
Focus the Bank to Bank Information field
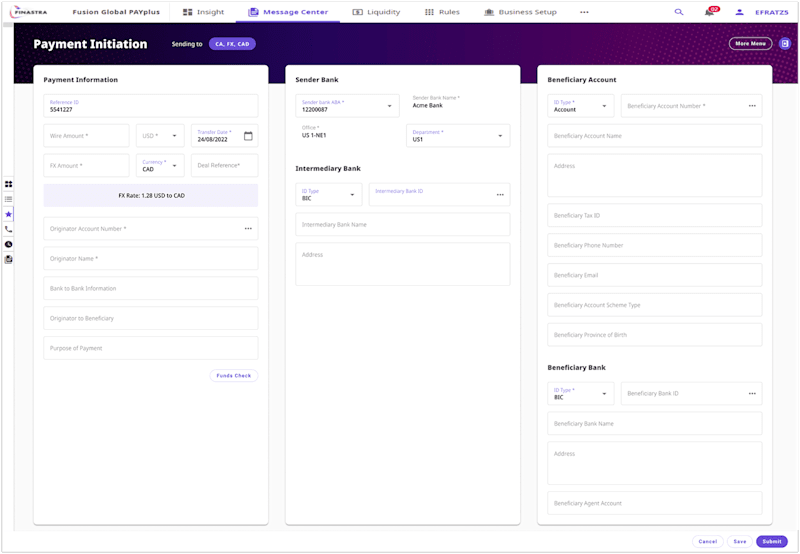[151, 288]
